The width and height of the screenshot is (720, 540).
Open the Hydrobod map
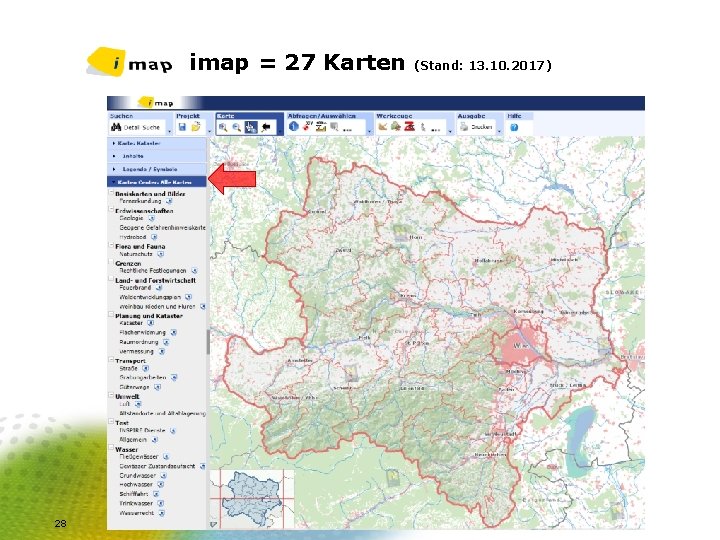tap(133, 237)
